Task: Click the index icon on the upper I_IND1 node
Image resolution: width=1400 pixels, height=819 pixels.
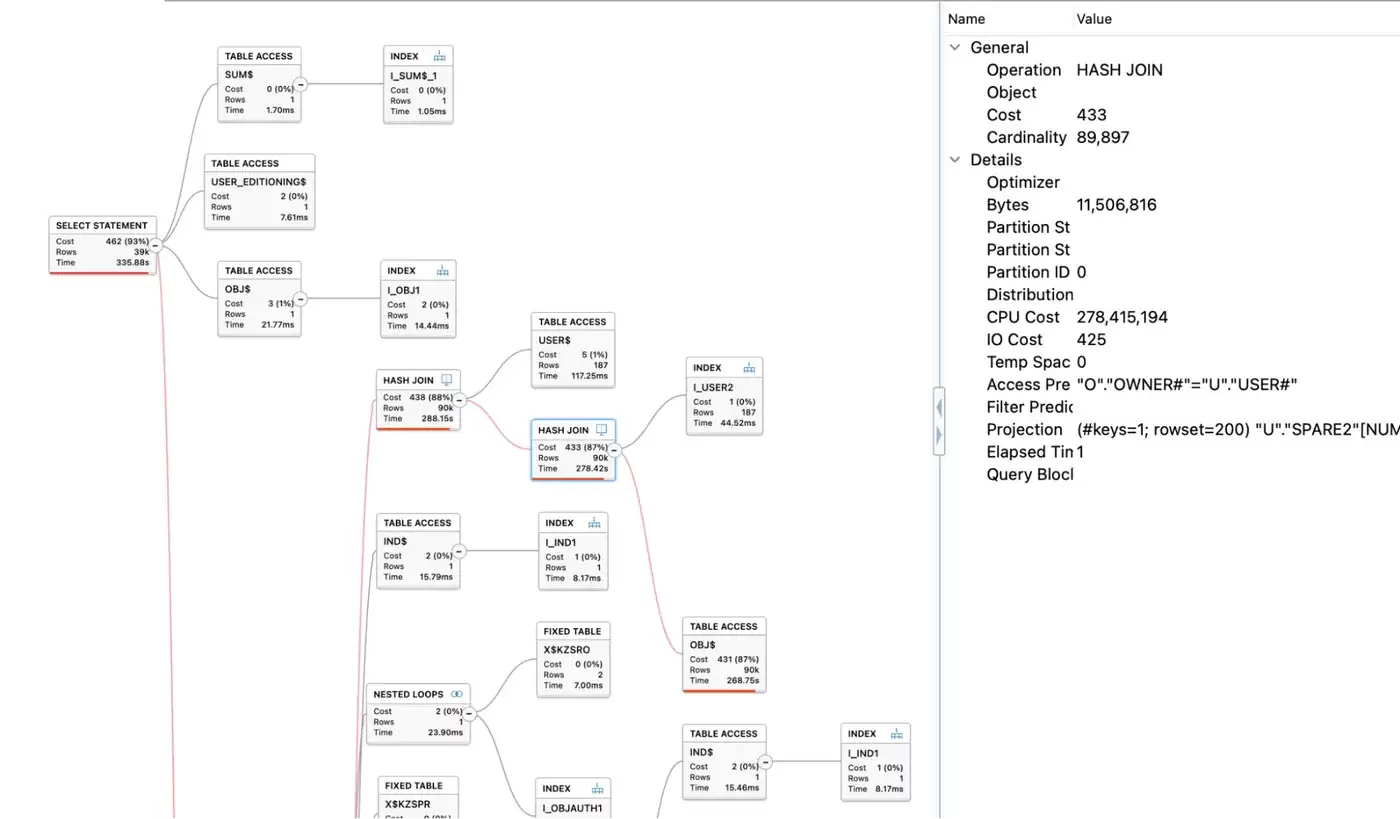Action: [x=594, y=523]
